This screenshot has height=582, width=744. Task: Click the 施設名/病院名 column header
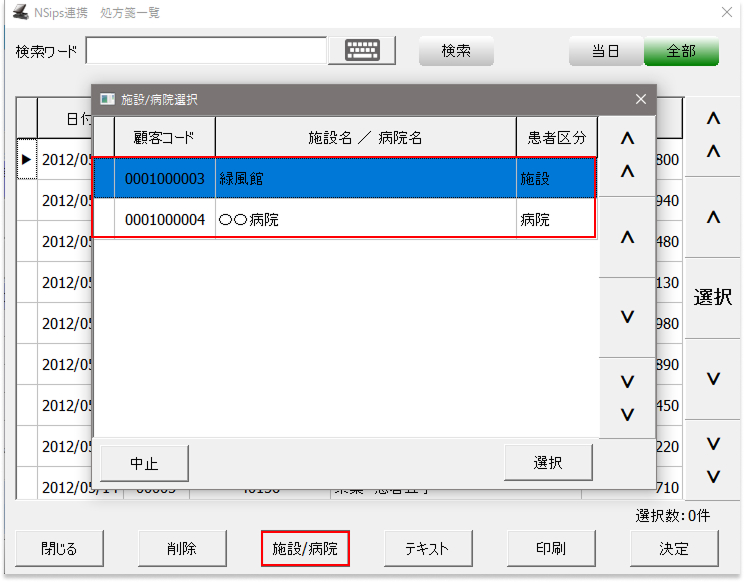[x=365, y=137]
